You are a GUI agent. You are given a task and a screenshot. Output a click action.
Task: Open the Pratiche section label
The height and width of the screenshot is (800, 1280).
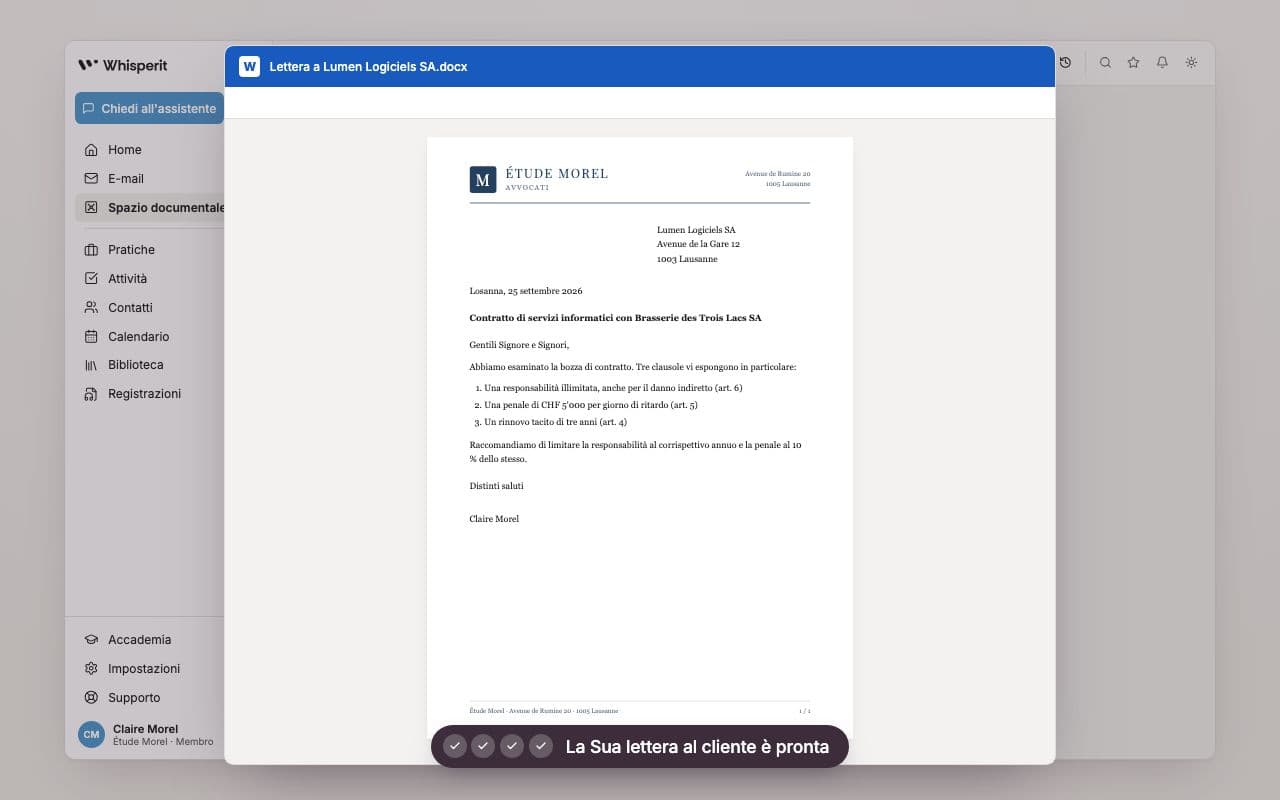(131, 250)
